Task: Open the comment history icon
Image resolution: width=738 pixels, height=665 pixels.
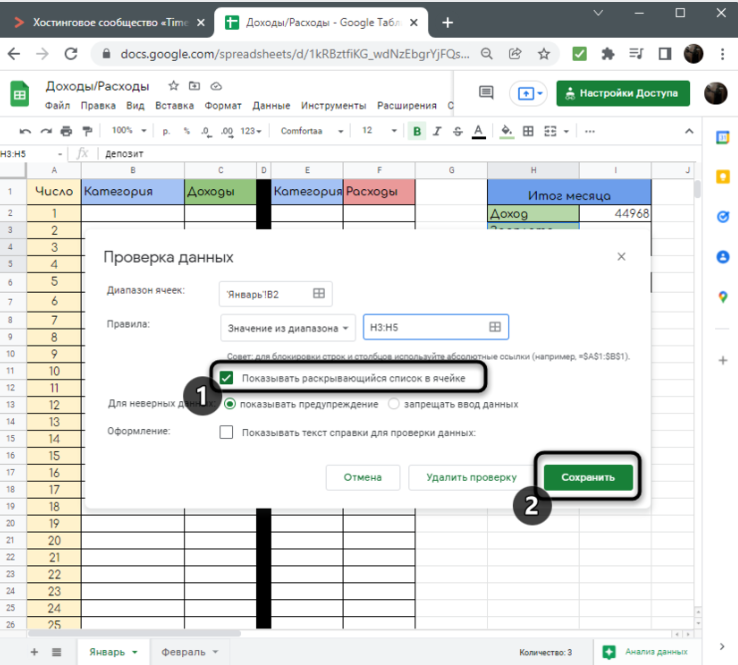Action: 486,92
